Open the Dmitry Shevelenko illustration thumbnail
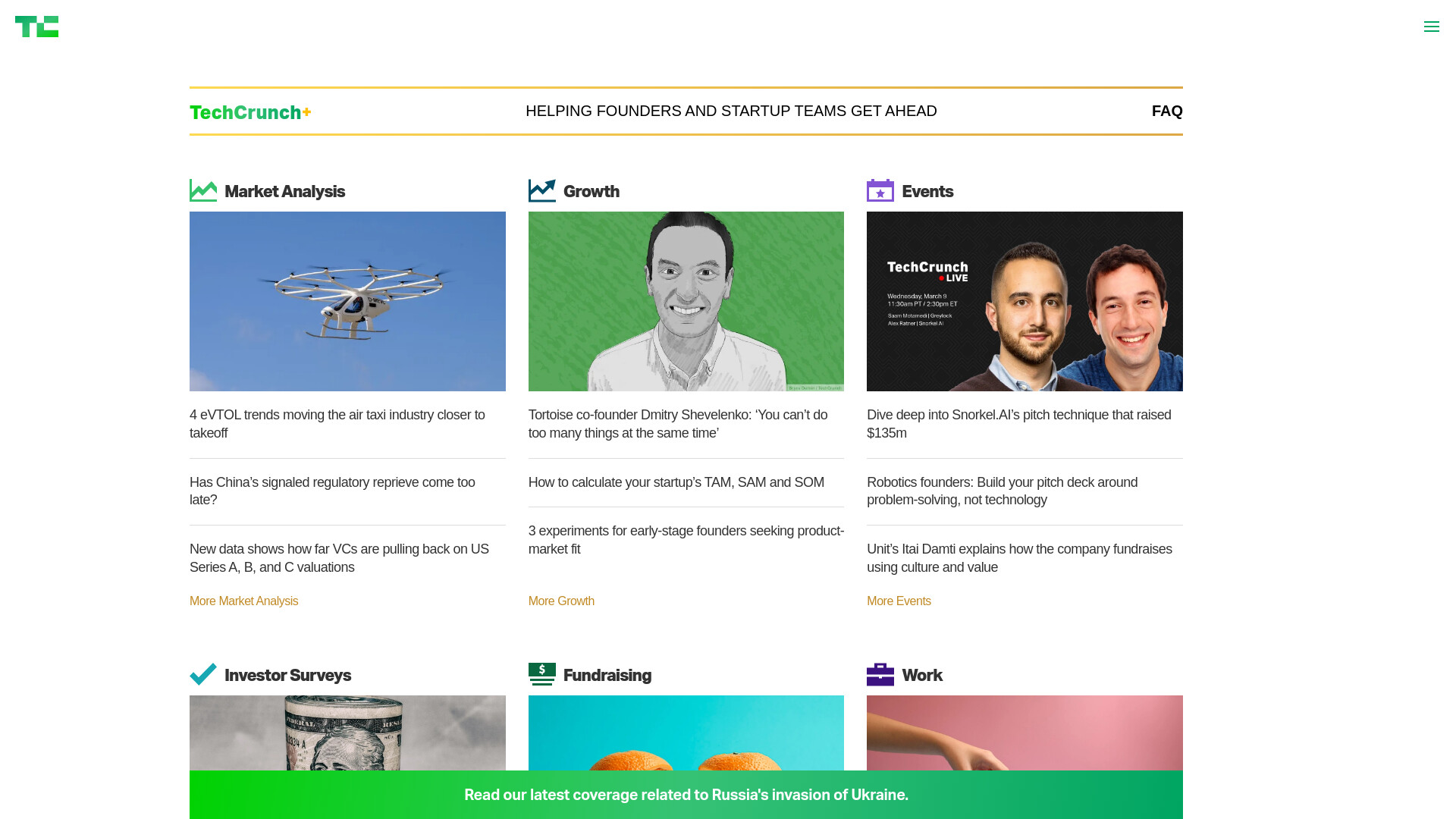This screenshot has height=819, width=1456. [x=686, y=301]
